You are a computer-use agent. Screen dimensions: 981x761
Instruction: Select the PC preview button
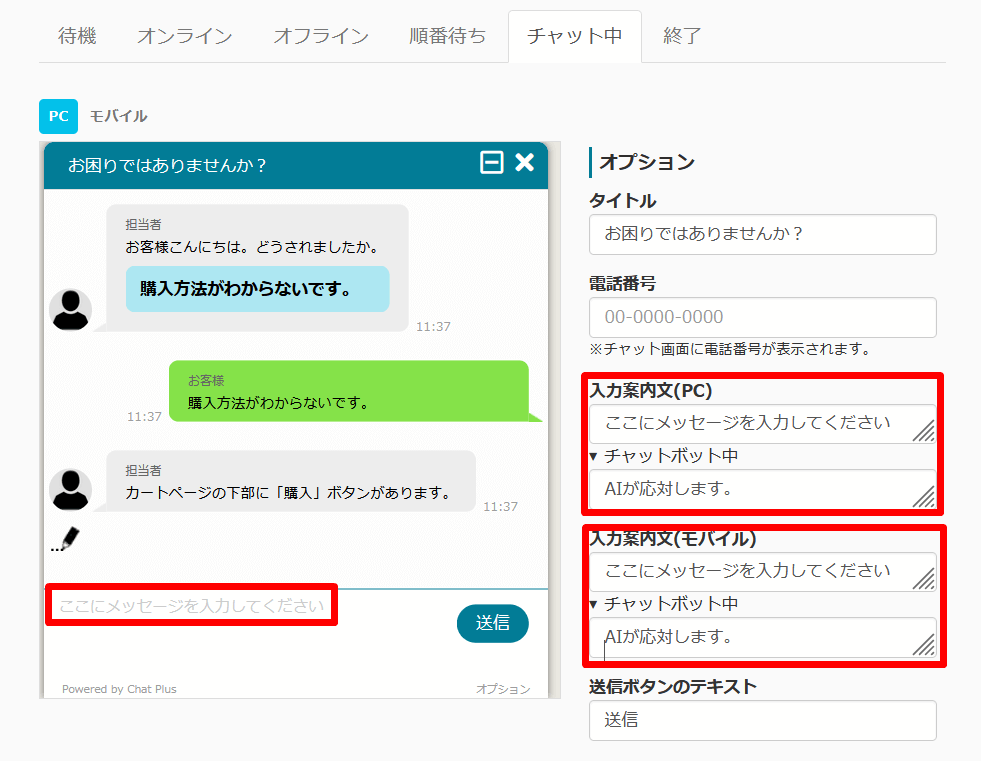pos(58,116)
